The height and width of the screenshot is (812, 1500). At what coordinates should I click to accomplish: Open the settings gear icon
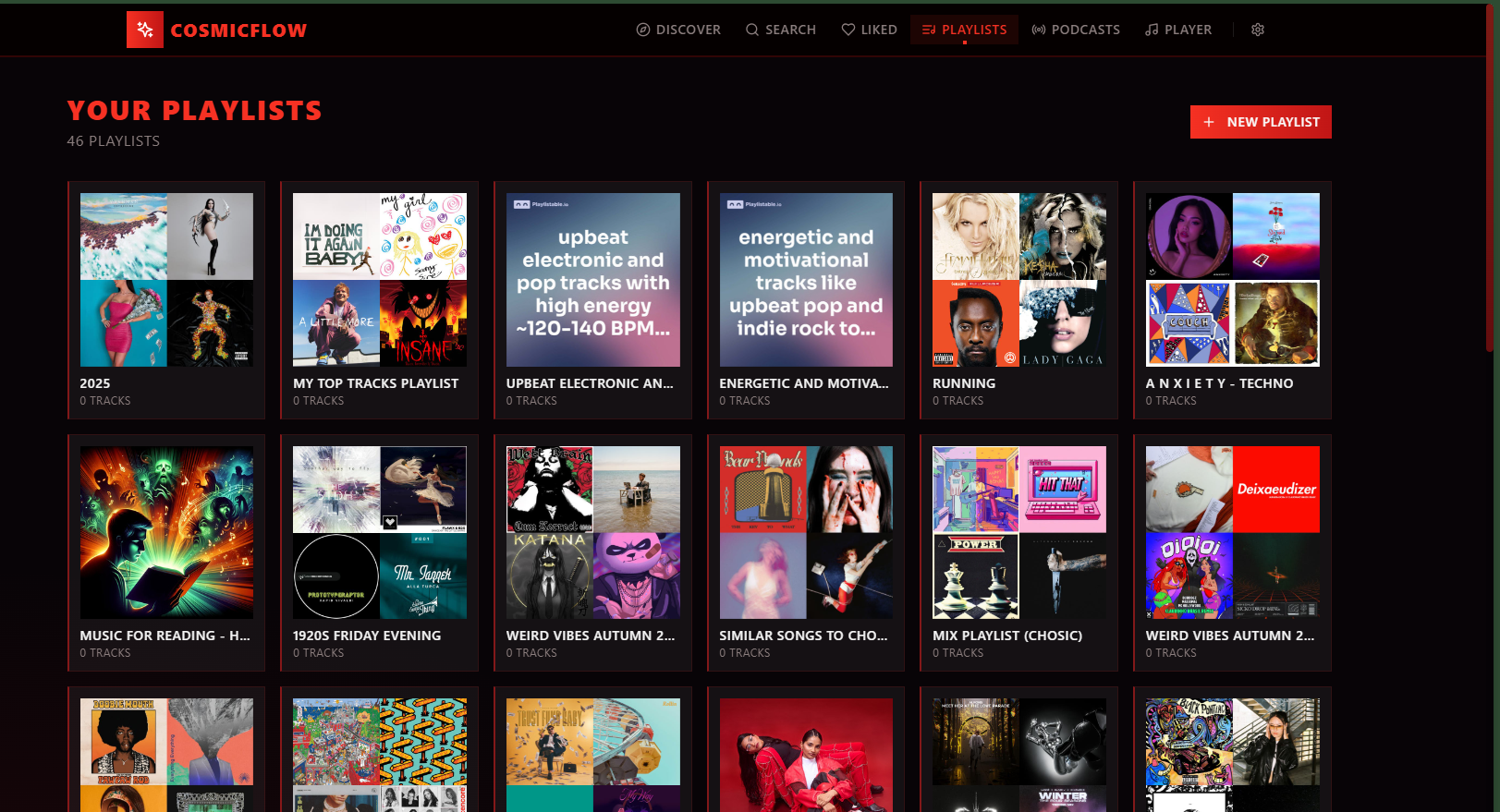[1258, 30]
